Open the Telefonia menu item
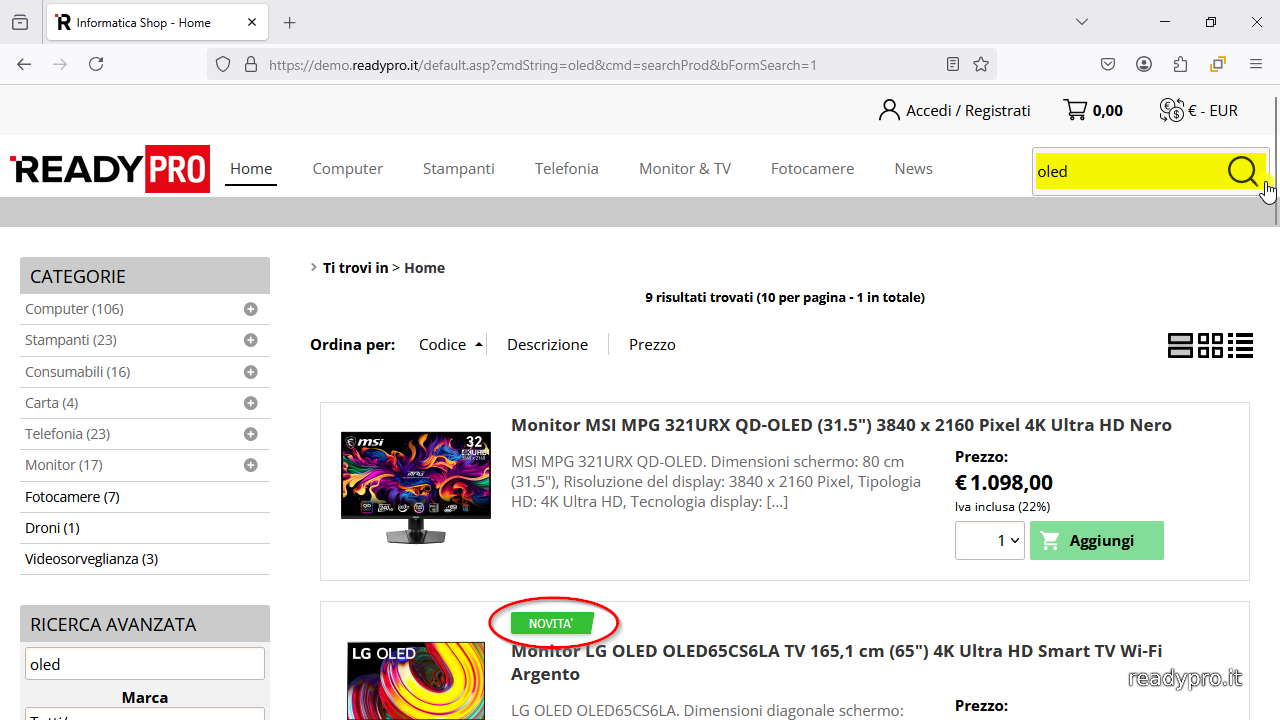Screen dimensions: 1280x720 (566, 168)
